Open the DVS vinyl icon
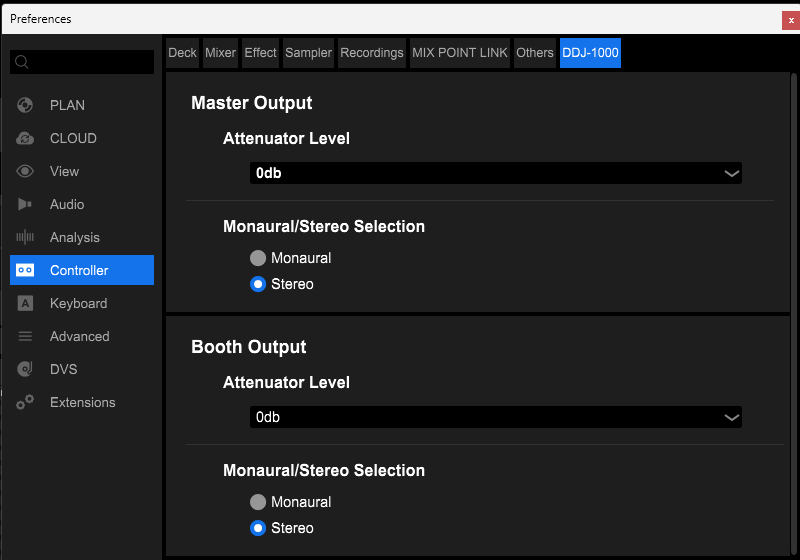The image size is (800, 560). tap(25, 369)
